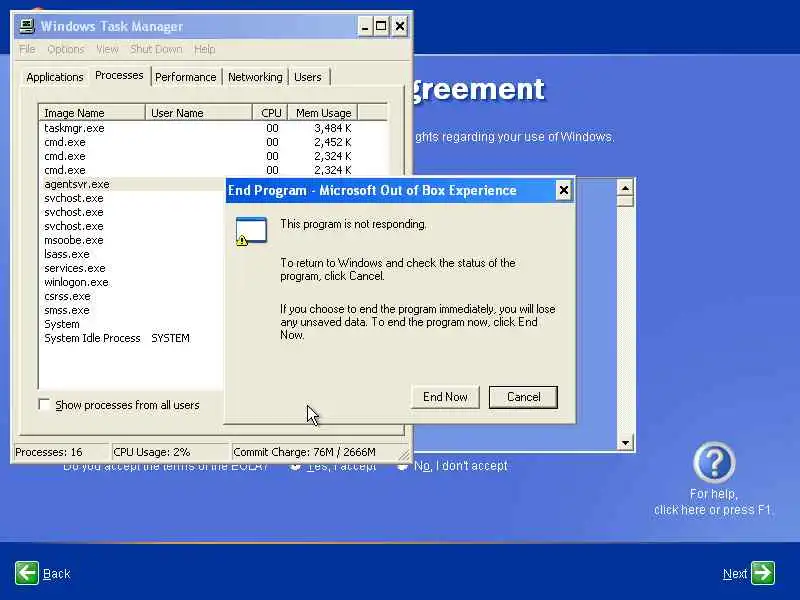Viewport: 800px width, 600px height.
Task: Click the Back link at bottom left
Action: (x=57, y=574)
